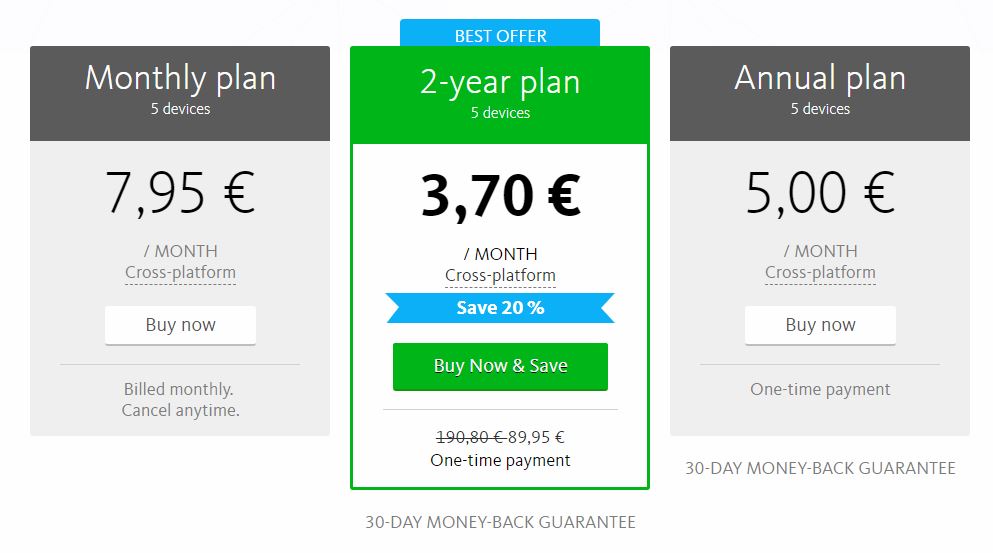Click money-back guarantee text below Annual plan
This screenshot has height=553, width=993.
click(x=820, y=468)
